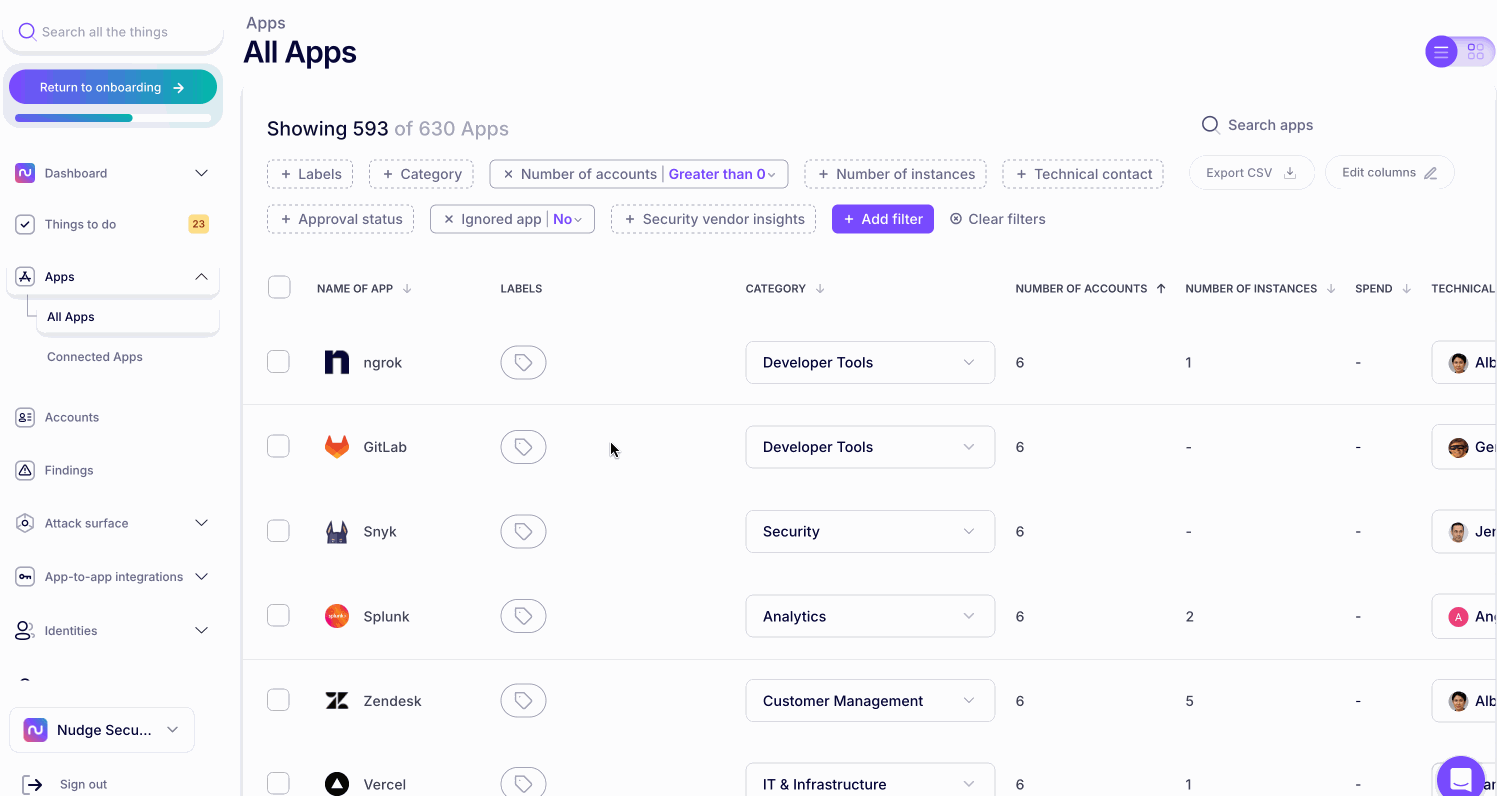
Task: Click the Findings warning icon in sidebar
Action: [25, 470]
